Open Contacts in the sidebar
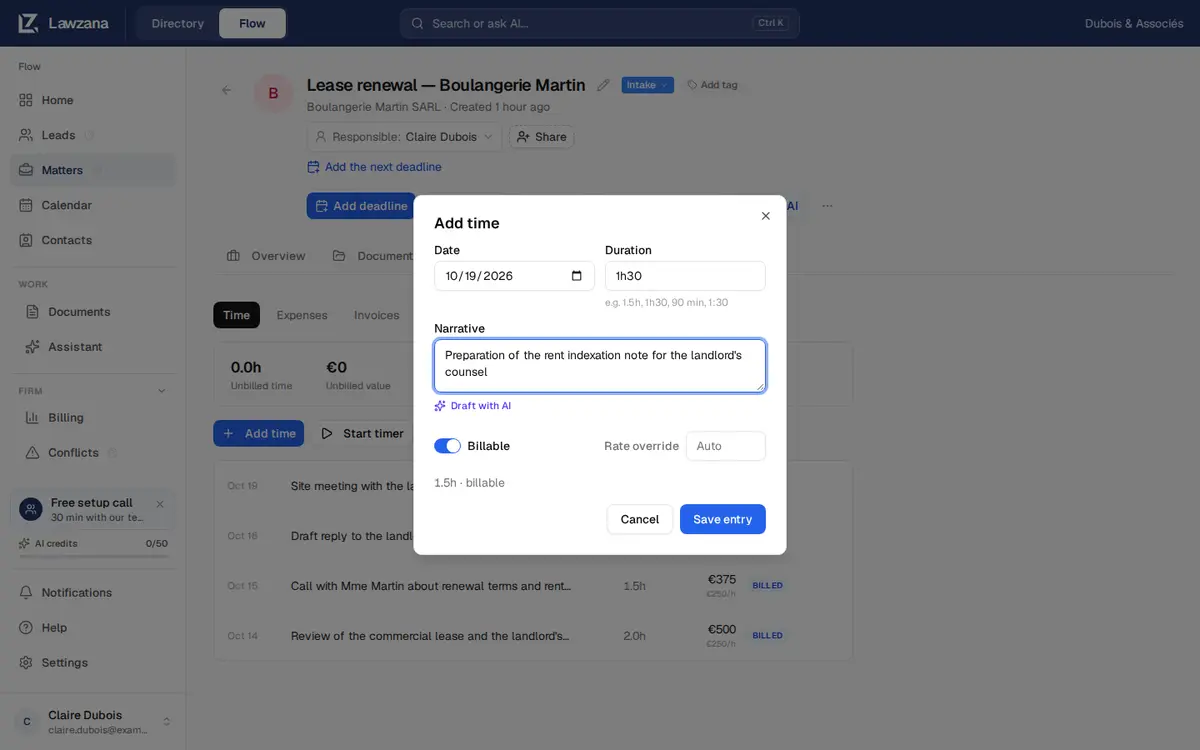Screen dimensions: 1200x750 point(93,240)
